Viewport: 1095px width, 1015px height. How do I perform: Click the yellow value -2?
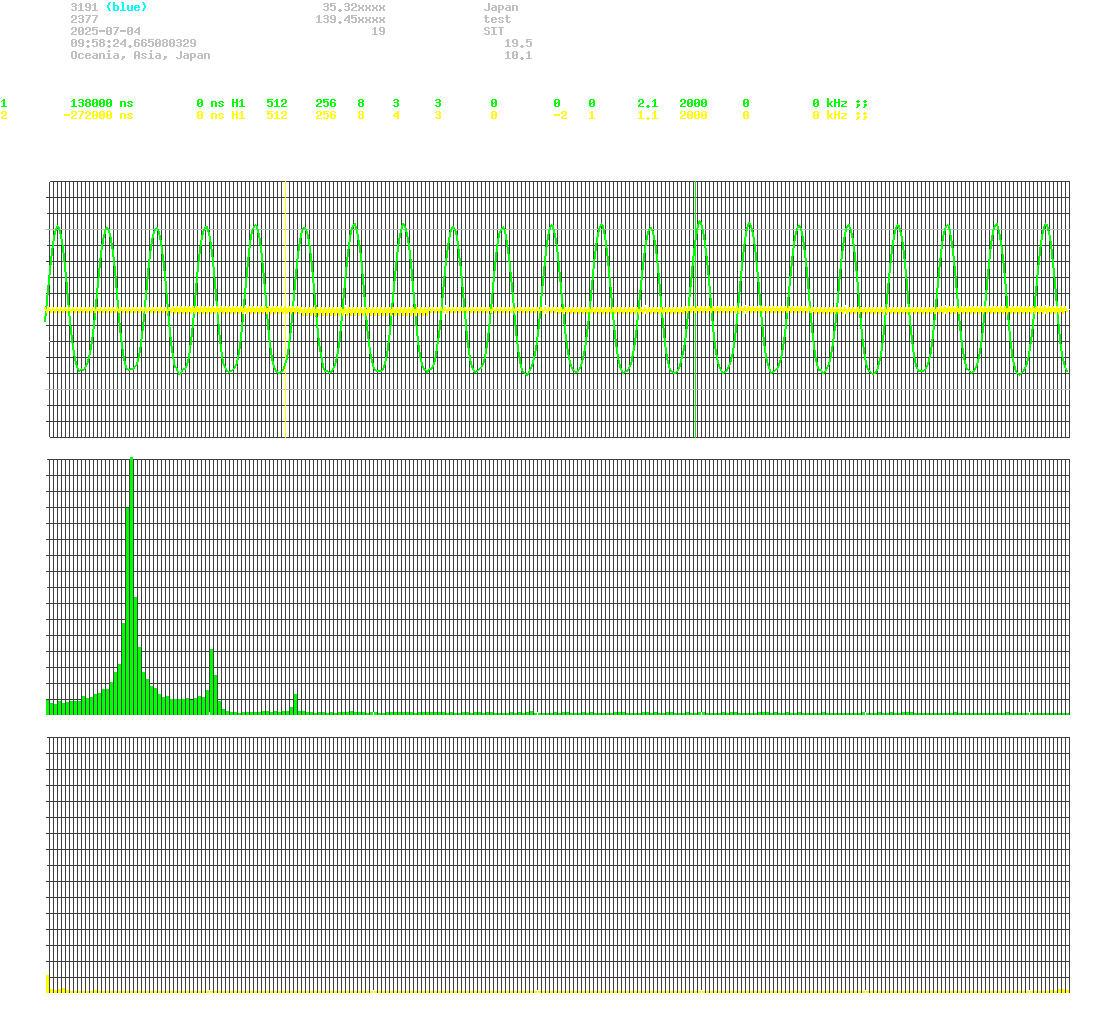coord(560,115)
